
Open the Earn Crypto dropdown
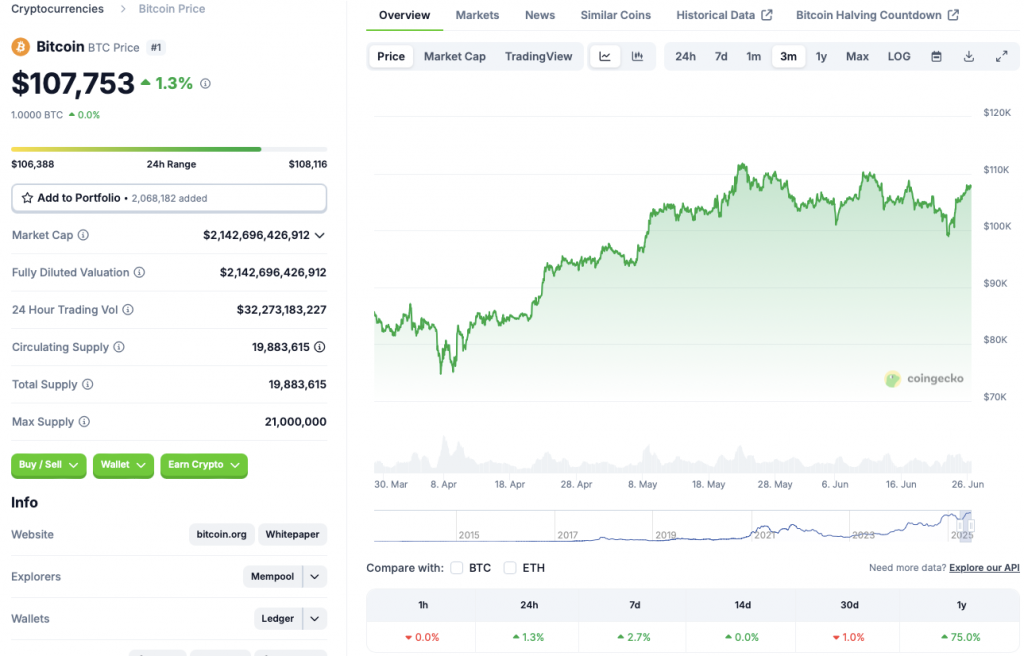(x=204, y=465)
